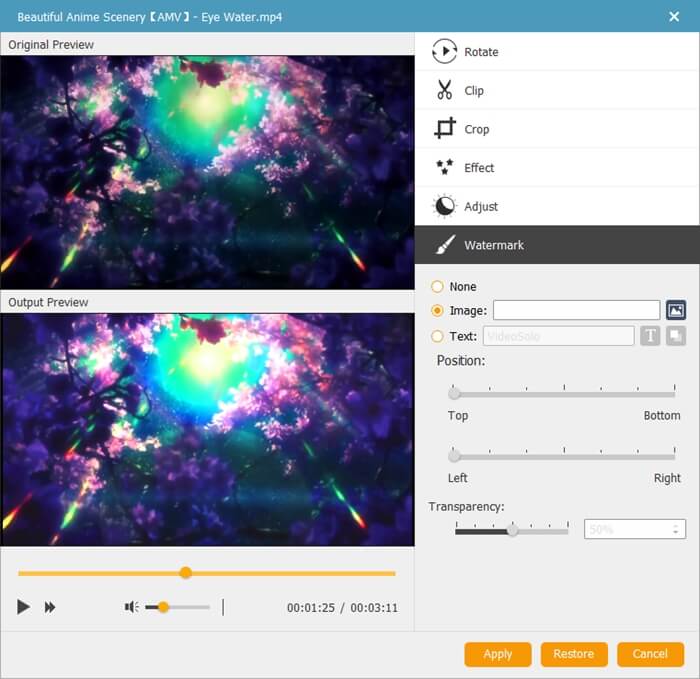Click the Adjust brightness icon
Viewport: 700px width, 679px height.
click(x=444, y=206)
